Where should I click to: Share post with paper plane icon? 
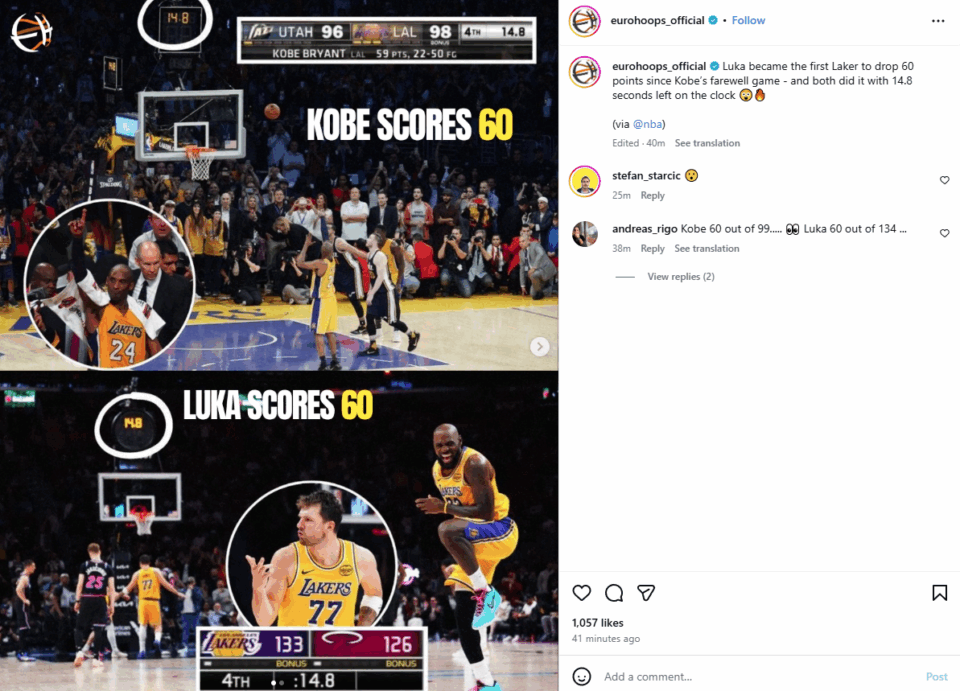point(646,592)
